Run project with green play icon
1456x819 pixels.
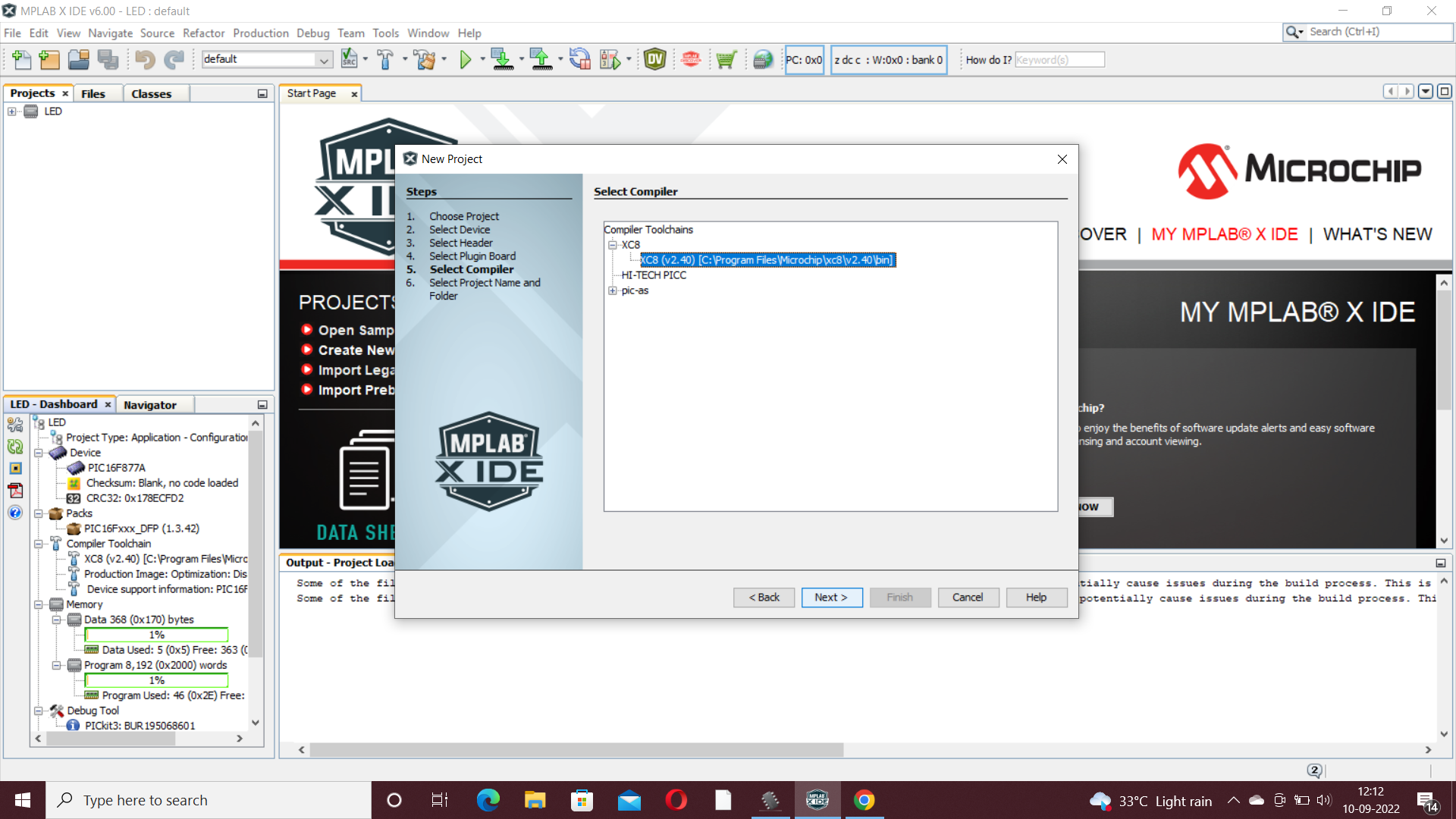click(x=466, y=59)
